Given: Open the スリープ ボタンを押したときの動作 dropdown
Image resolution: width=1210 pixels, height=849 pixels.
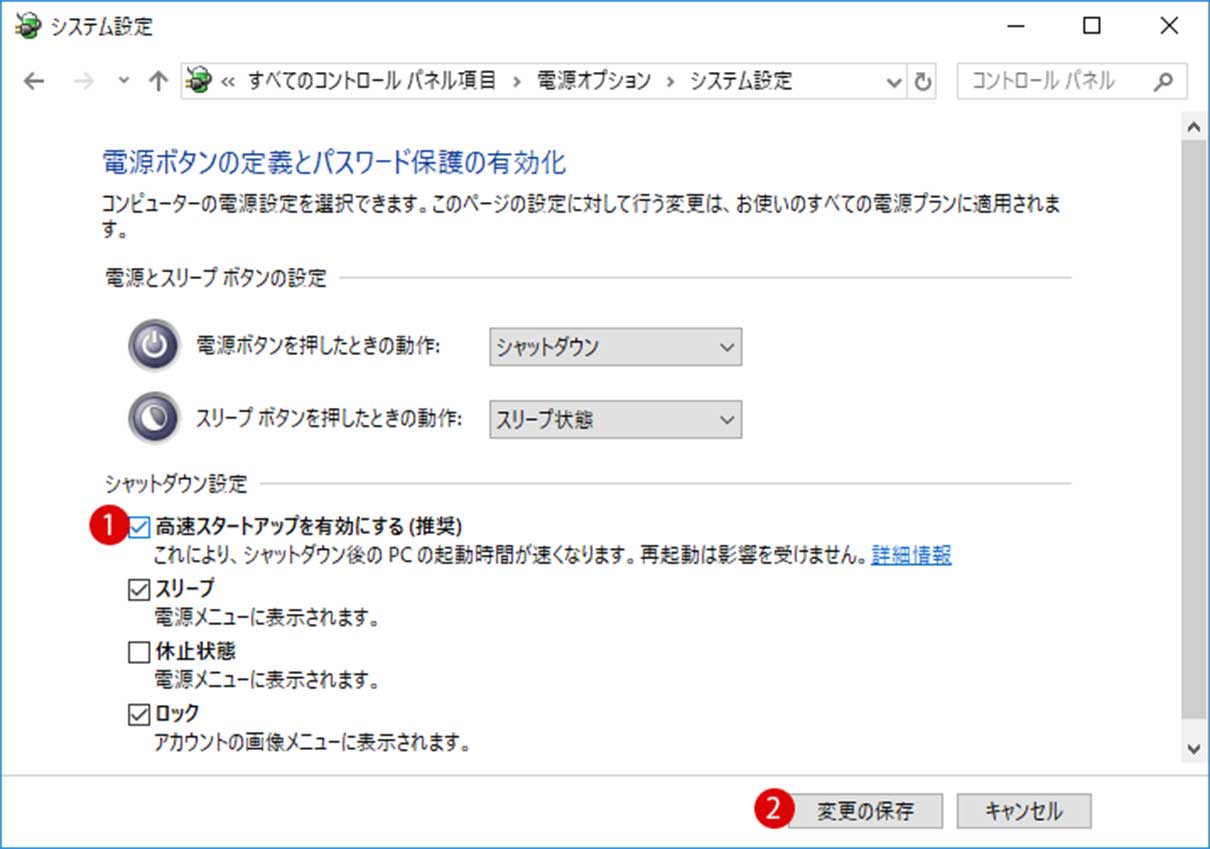Looking at the screenshot, I should [615, 420].
